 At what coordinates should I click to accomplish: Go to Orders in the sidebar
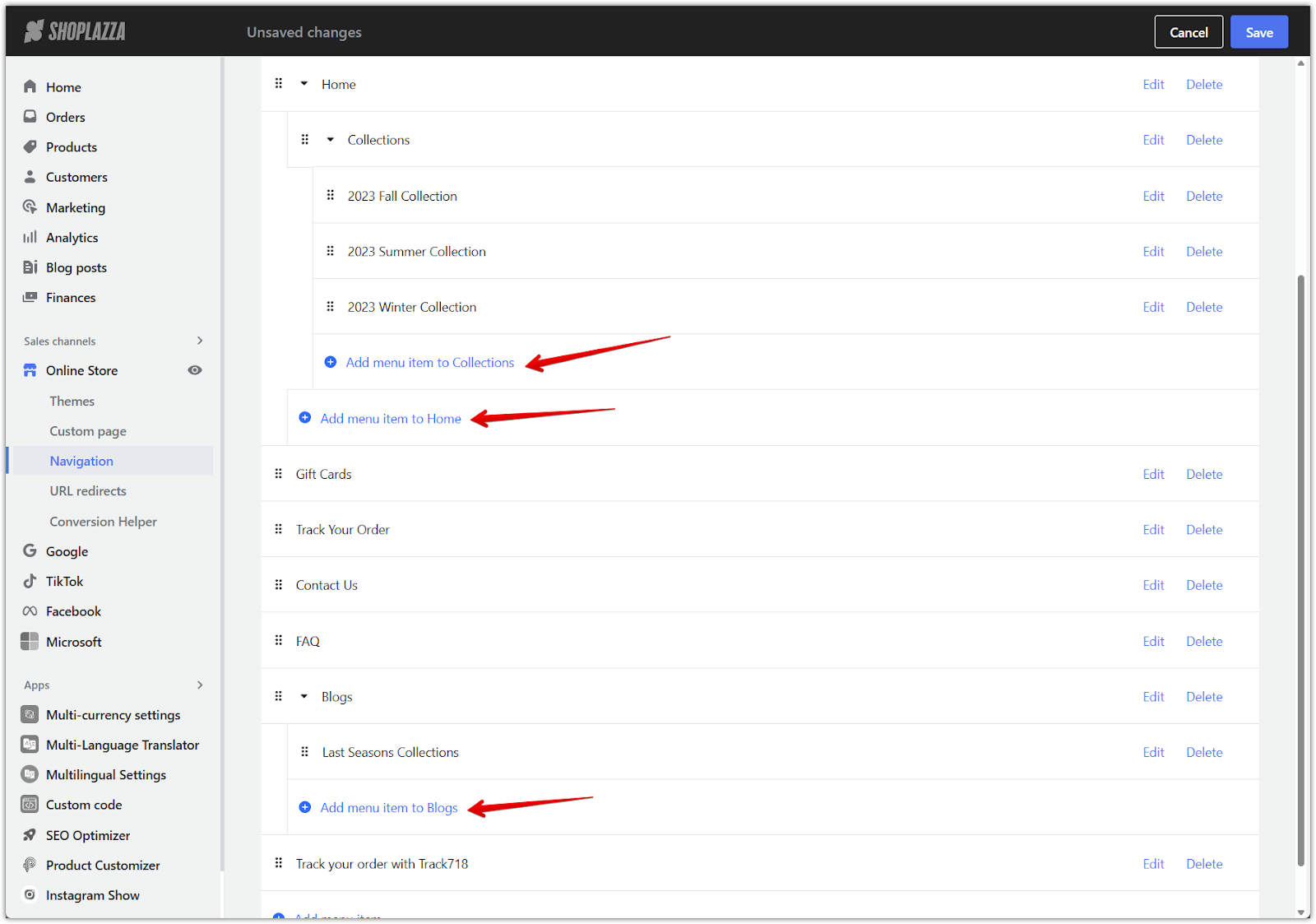pyautogui.click(x=66, y=117)
